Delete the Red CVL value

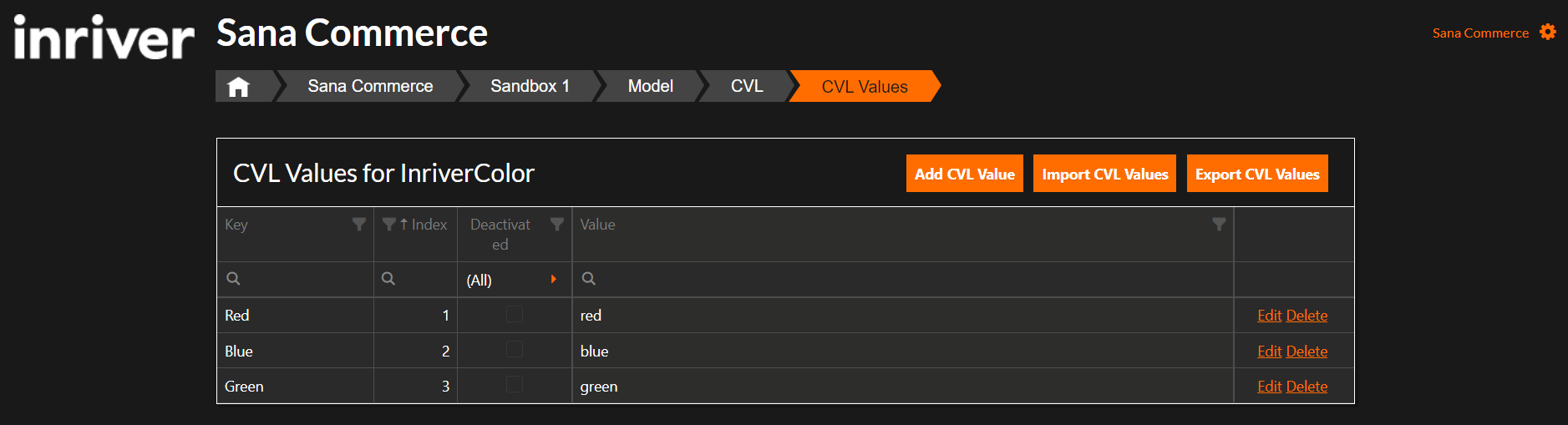coord(1307,316)
